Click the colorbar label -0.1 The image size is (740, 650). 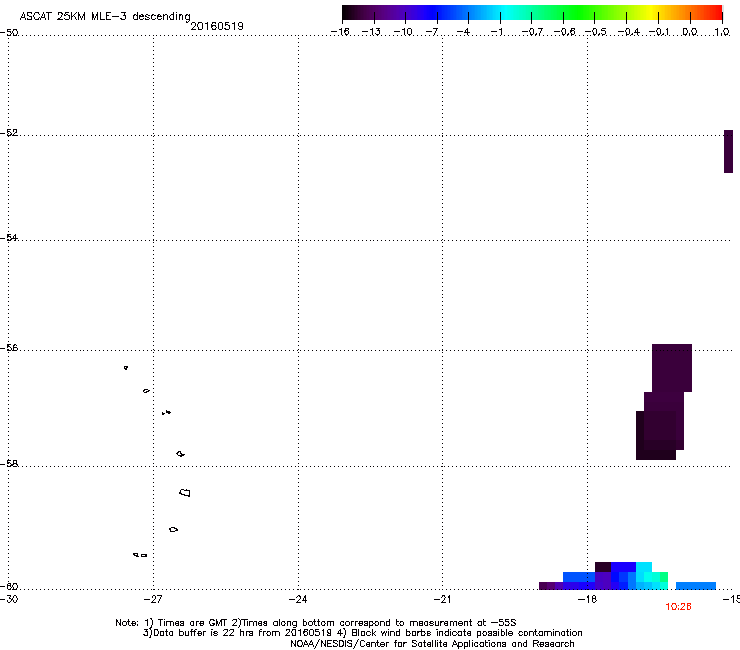point(659,32)
